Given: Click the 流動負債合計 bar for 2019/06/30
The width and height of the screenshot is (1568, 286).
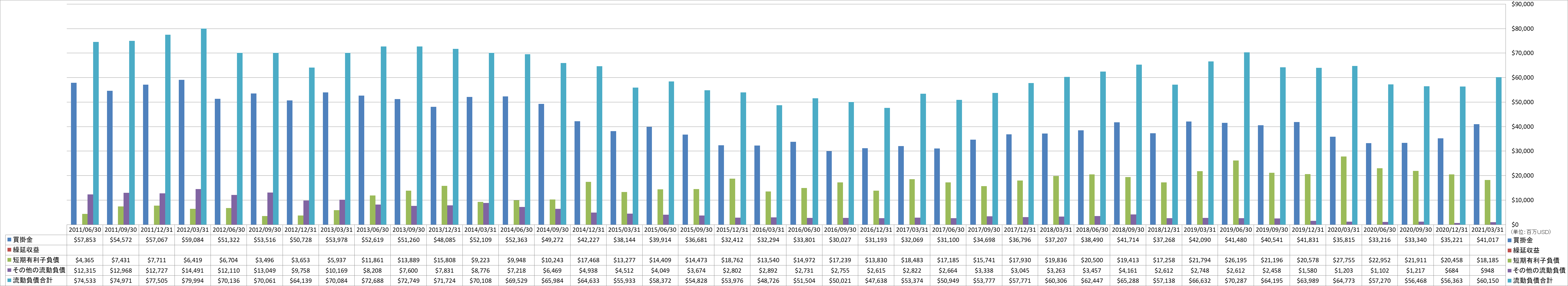Looking at the screenshot, I should point(1247,139).
